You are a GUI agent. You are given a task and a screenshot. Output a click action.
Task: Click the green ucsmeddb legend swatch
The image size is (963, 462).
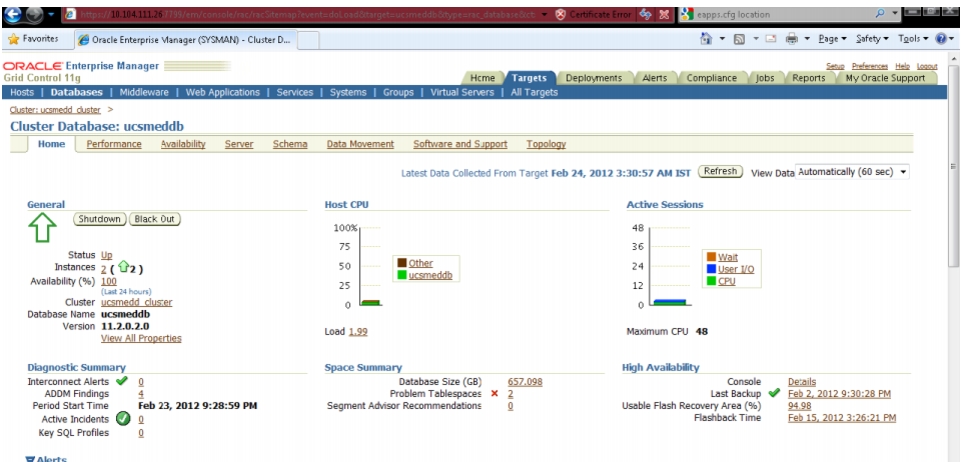click(402, 275)
